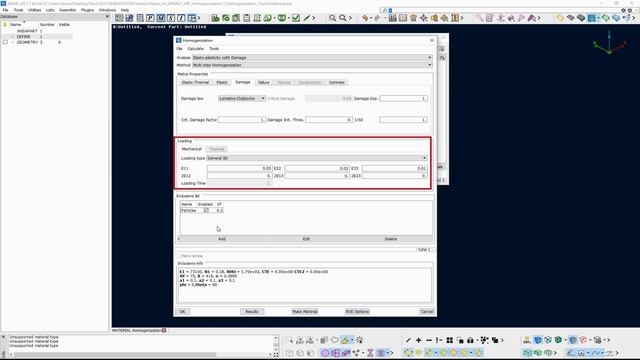Open the Utilities menu in main menu bar
This screenshot has width=640, height=360.
point(34,10)
